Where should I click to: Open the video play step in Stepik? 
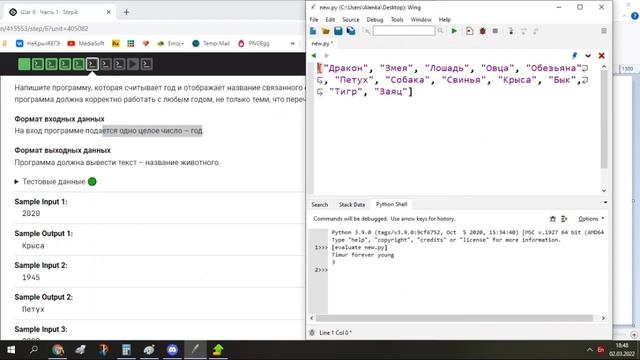pyautogui.click(x=133, y=64)
